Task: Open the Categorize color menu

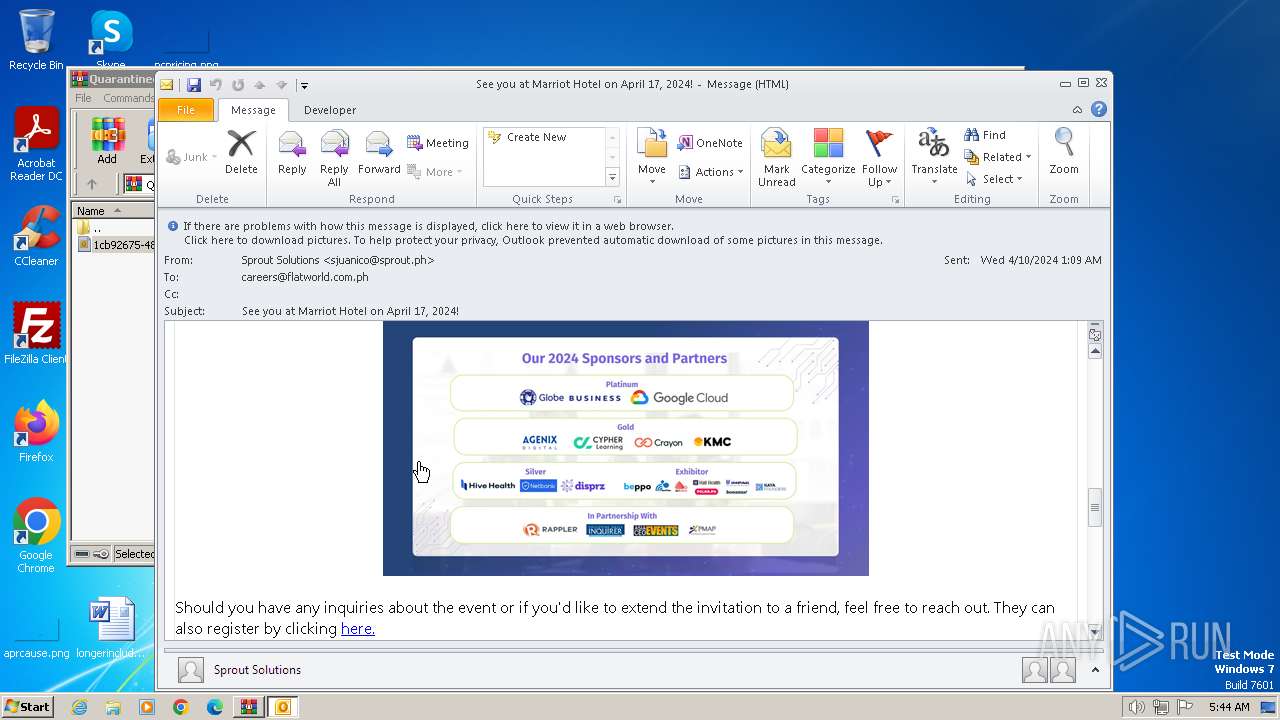Action: point(828,158)
